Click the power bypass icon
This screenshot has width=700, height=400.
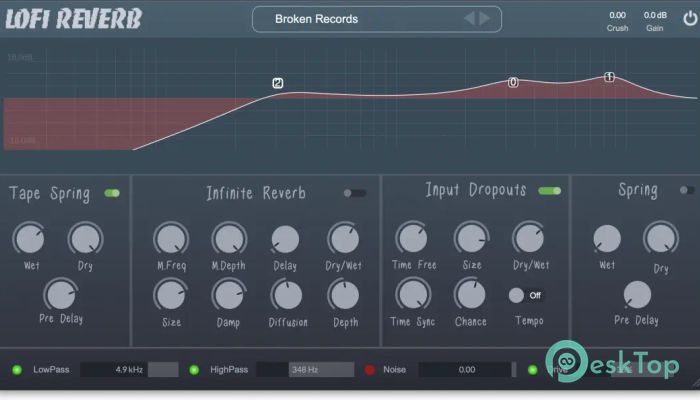pyautogui.click(x=689, y=18)
